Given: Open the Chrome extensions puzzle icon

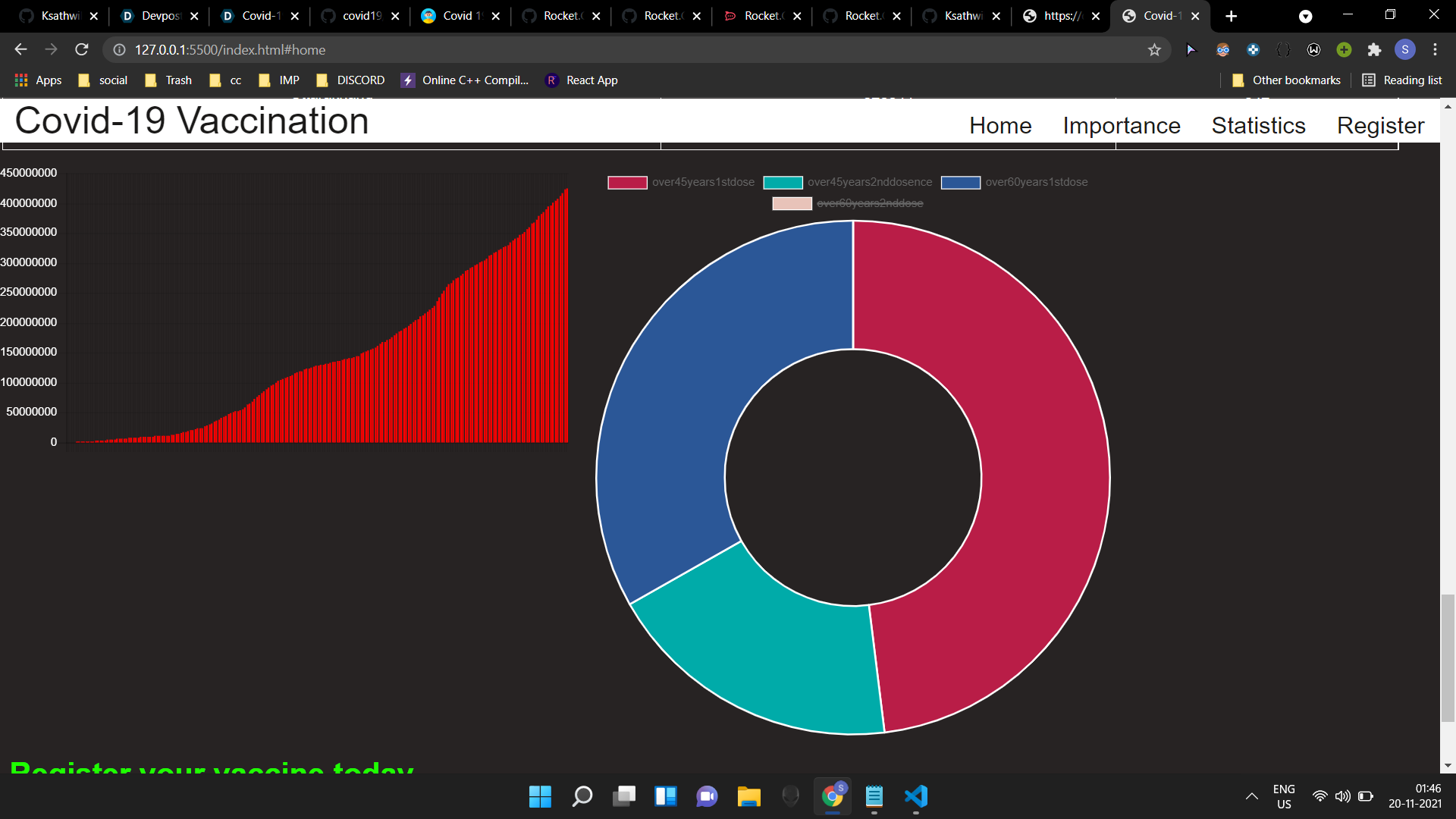Looking at the screenshot, I should click(1374, 50).
